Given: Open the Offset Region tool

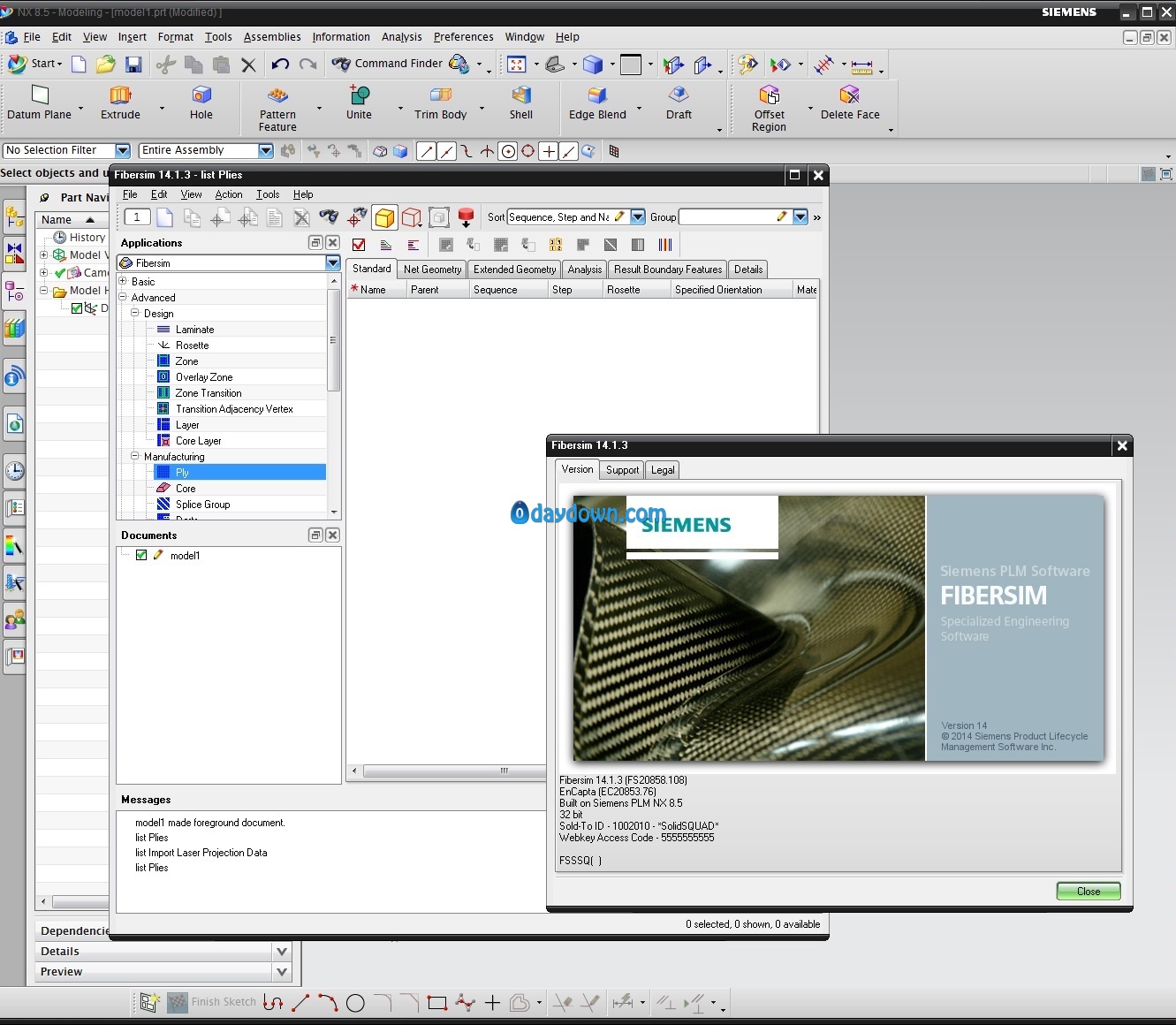Looking at the screenshot, I should [769, 109].
